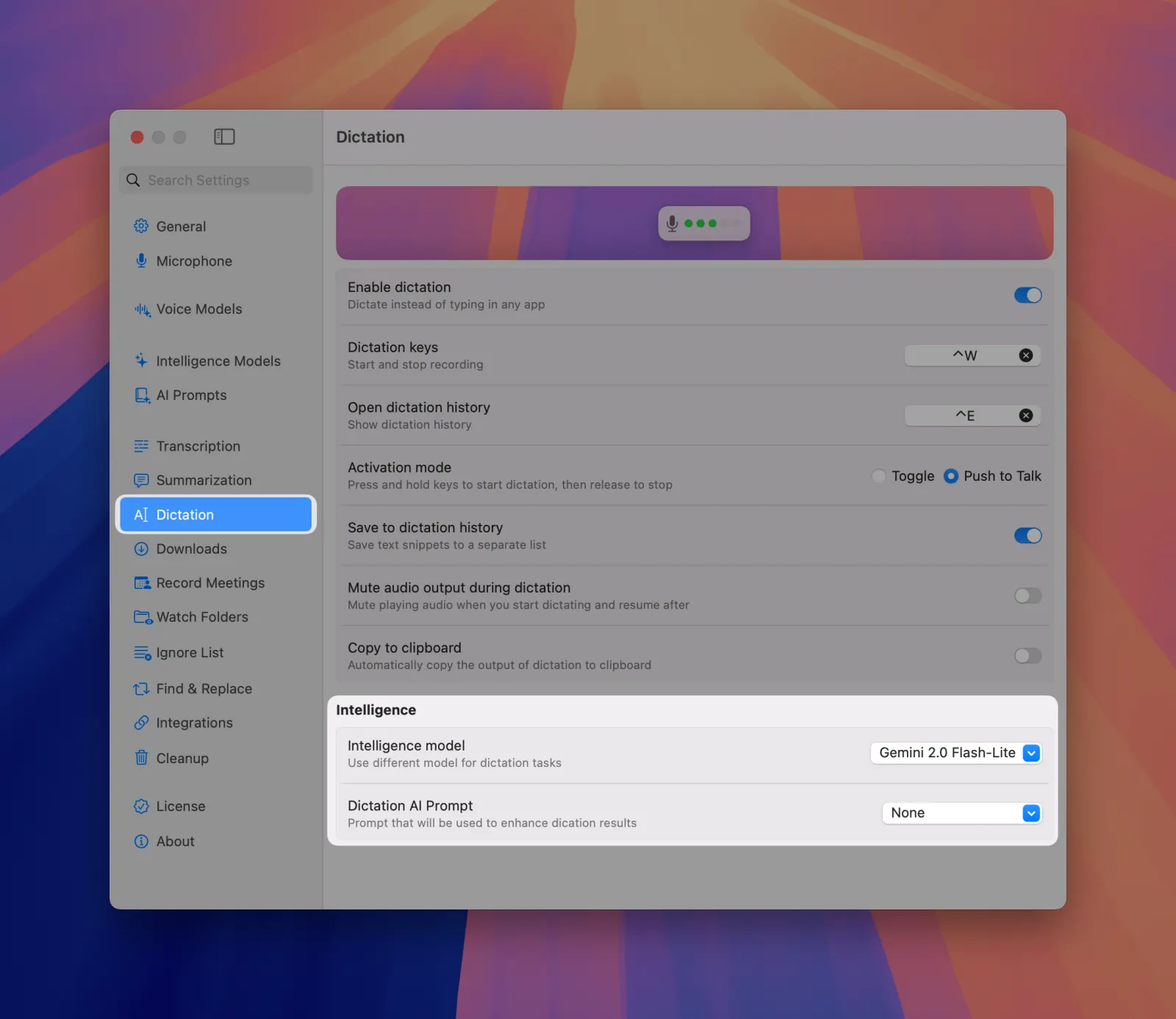Click the Cleanup trash icon
This screenshot has width=1176, height=1019.
141,757
